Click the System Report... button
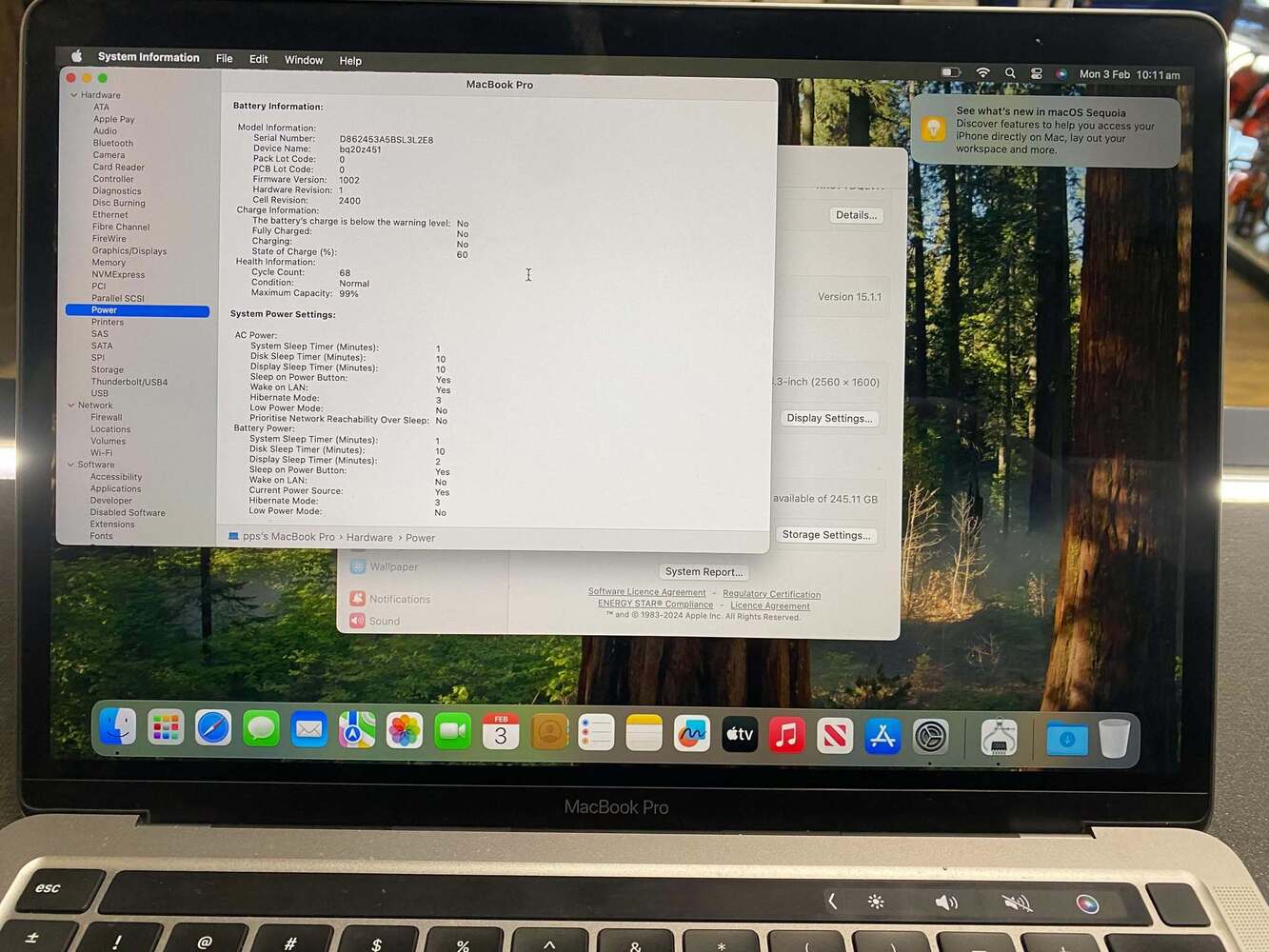Image resolution: width=1269 pixels, height=952 pixels. tap(704, 572)
